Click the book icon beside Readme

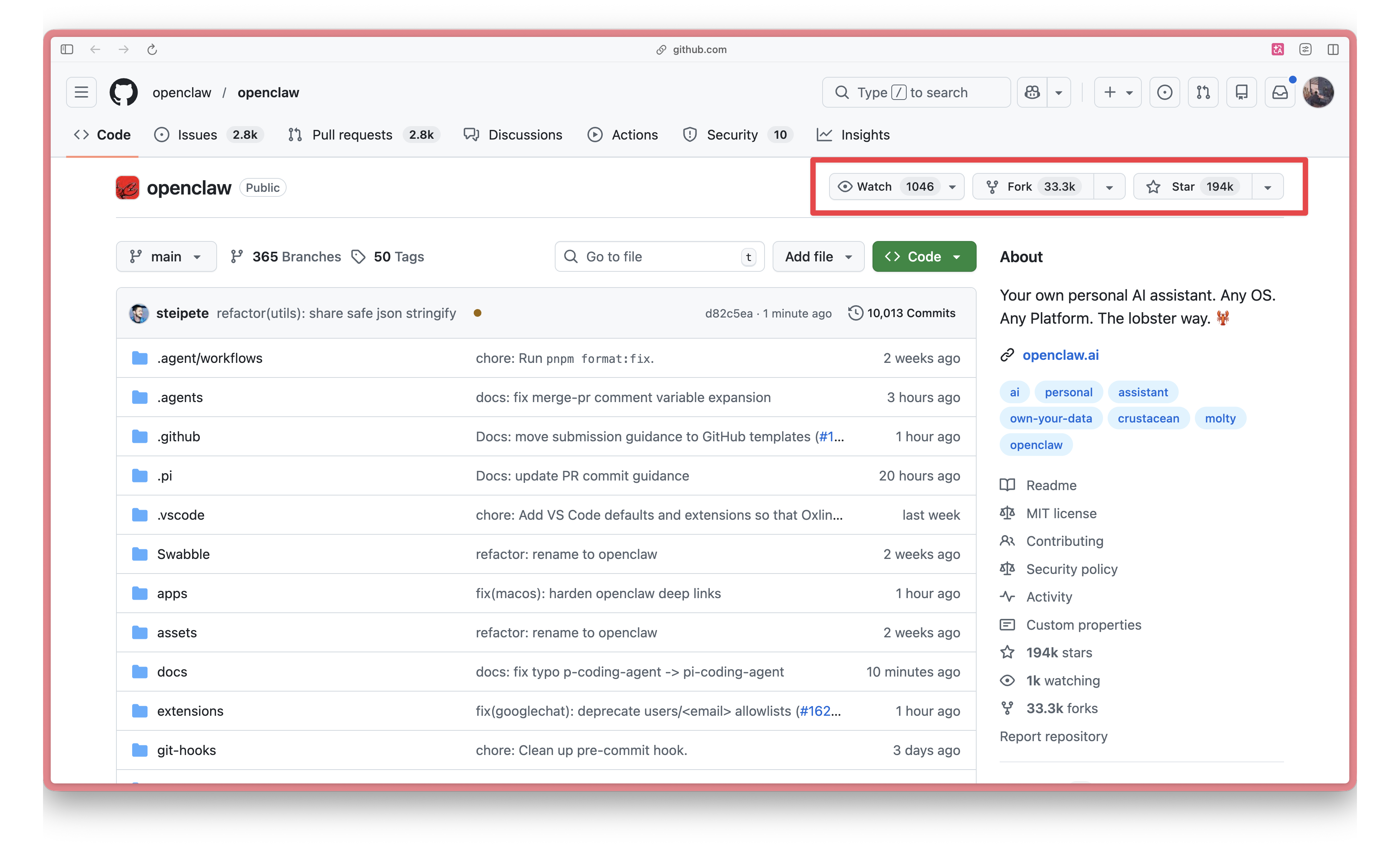click(1007, 485)
